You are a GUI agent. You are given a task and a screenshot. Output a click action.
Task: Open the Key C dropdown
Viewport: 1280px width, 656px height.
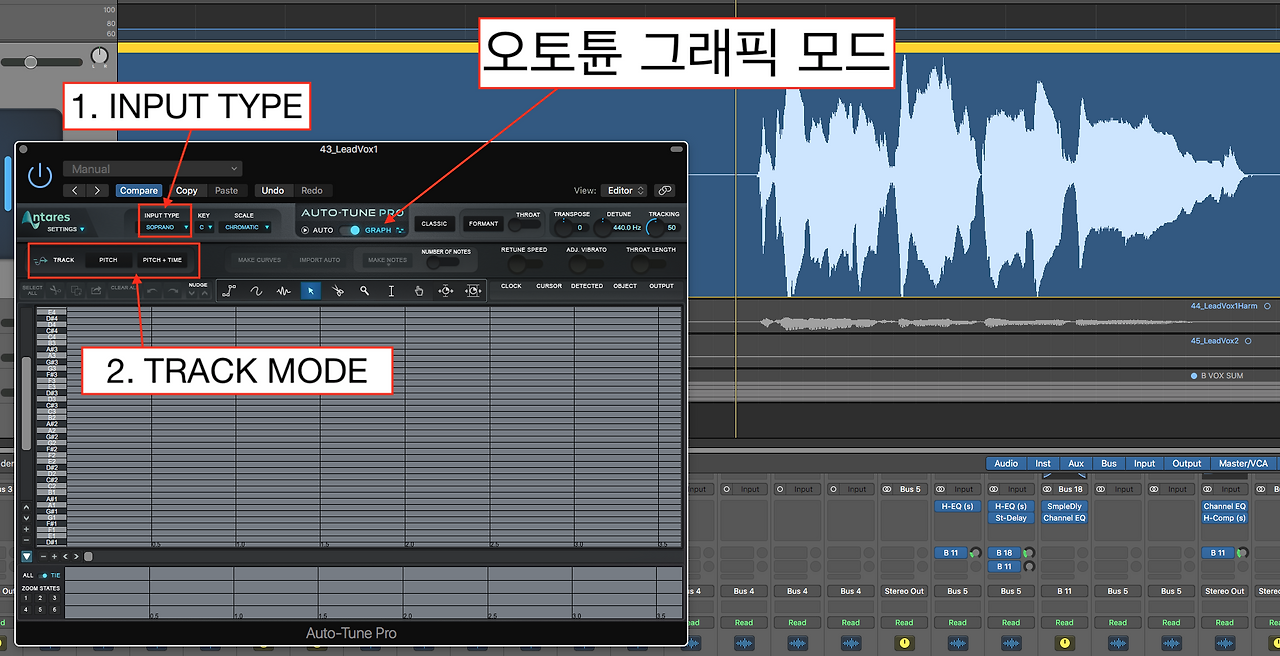[x=205, y=227]
